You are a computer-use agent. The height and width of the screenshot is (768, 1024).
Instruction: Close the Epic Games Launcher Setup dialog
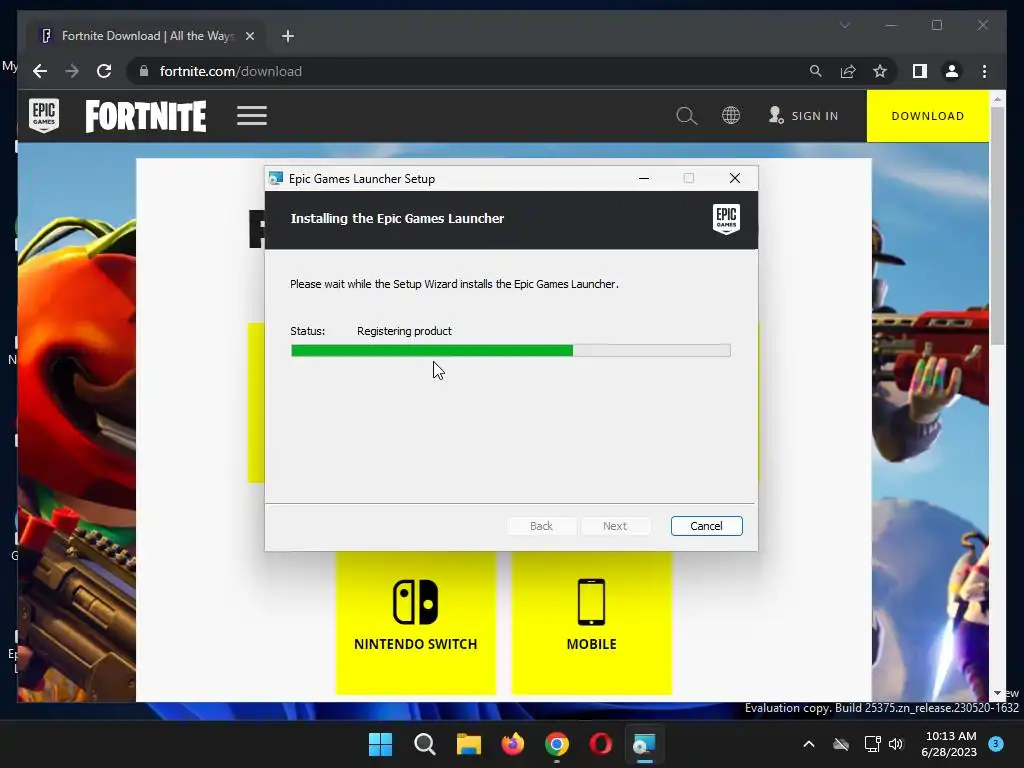click(735, 178)
